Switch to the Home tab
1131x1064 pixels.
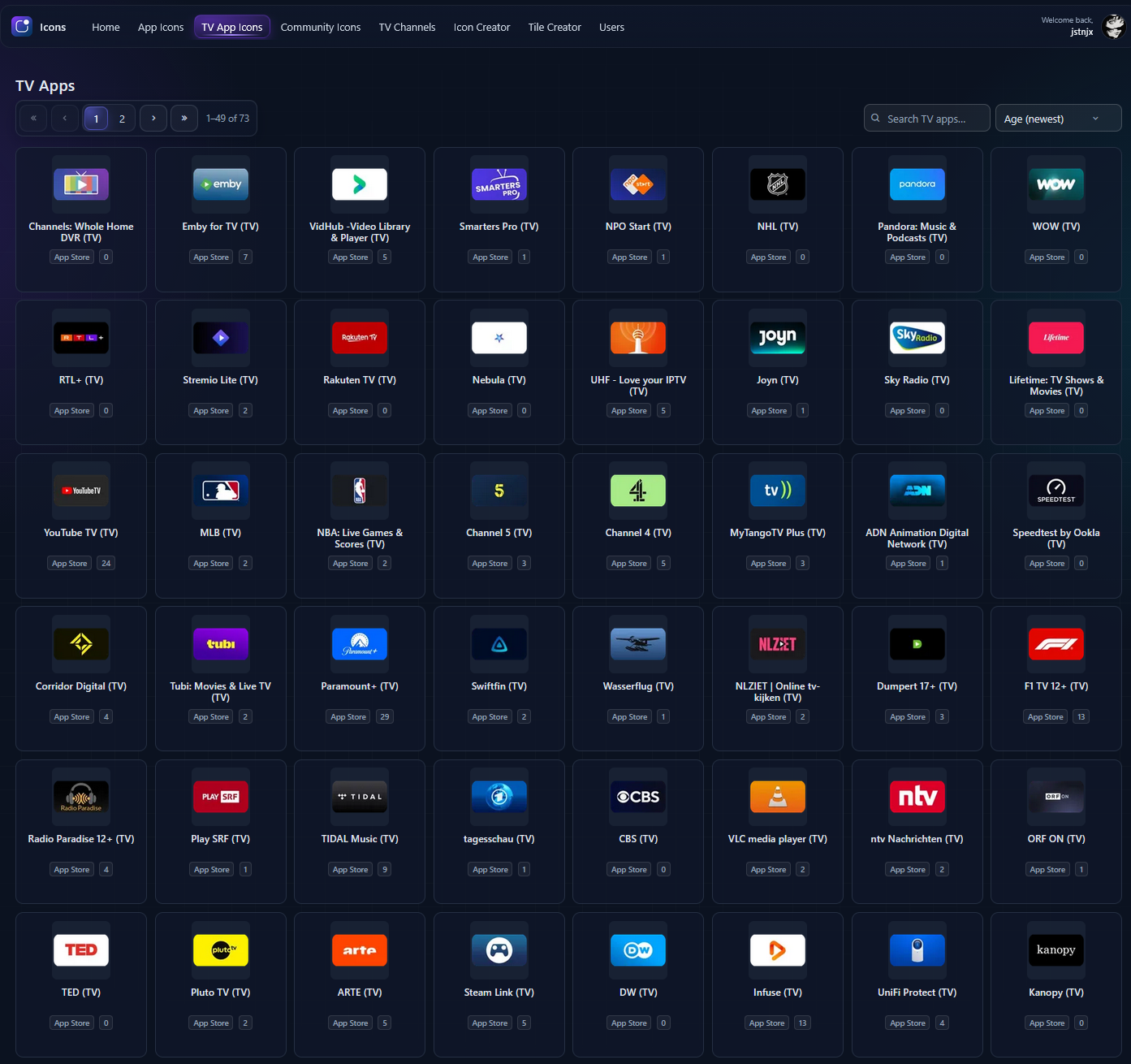[106, 27]
